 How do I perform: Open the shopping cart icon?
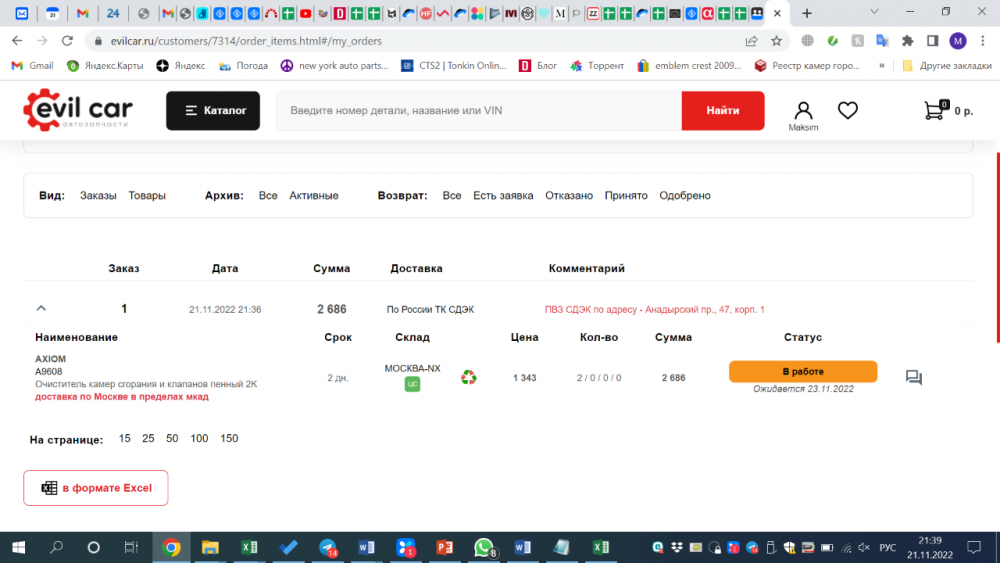[x=935, y=110]
